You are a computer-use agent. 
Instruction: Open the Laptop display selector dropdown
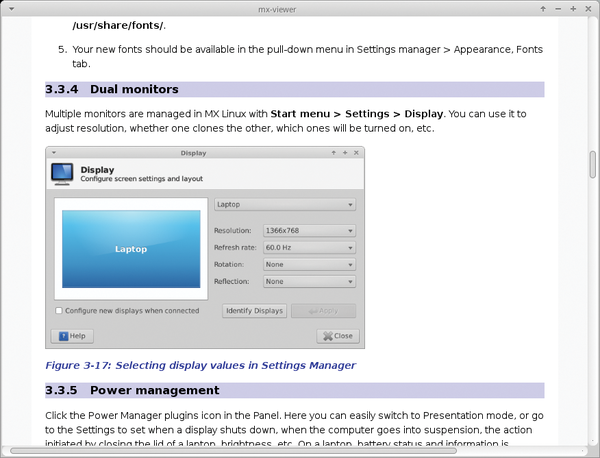pos(285,204)
